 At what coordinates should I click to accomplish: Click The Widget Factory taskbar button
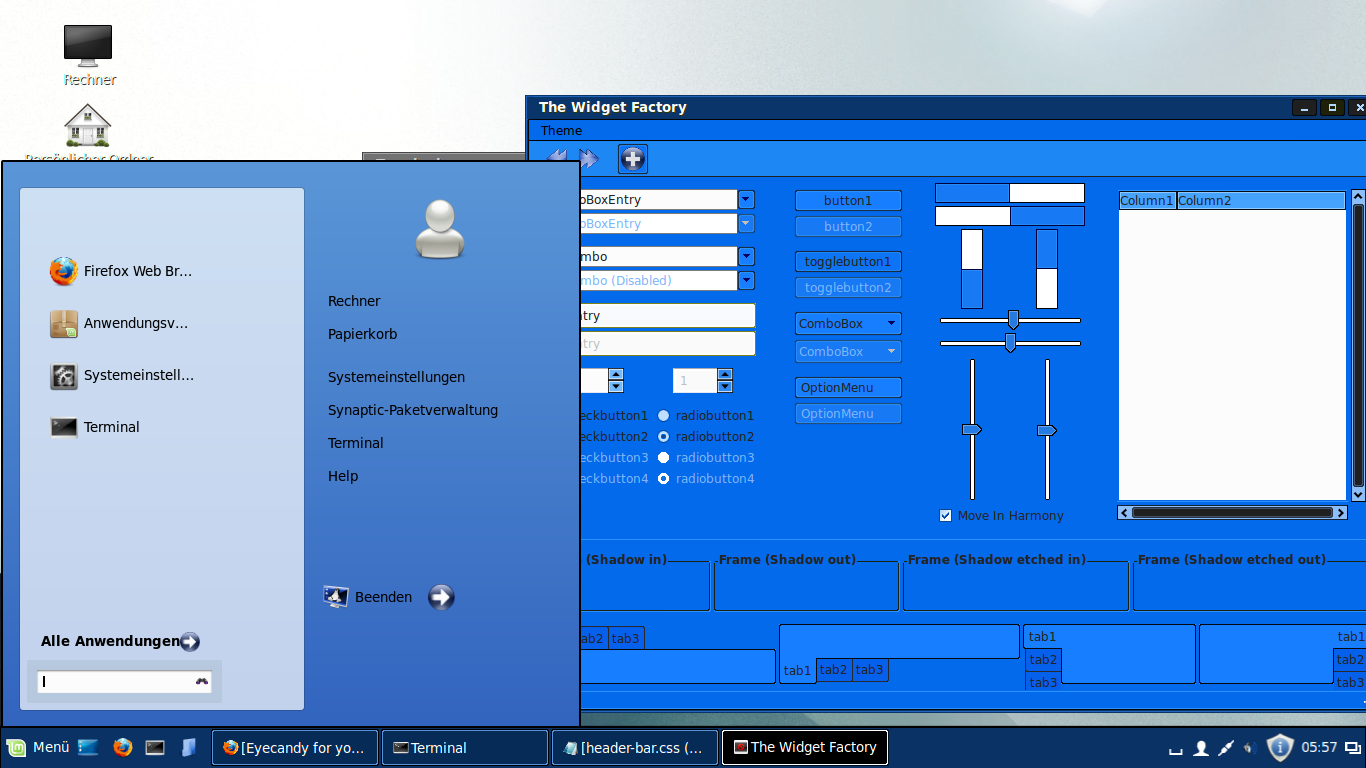click(x=804, y=747)
